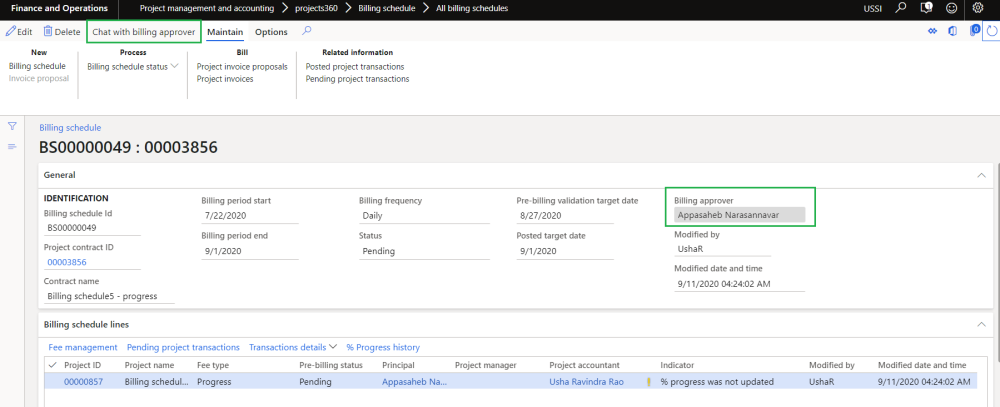Click the Billing period start date field
Viewport: 1000px width, 407px height.
[x=248, y=216]
